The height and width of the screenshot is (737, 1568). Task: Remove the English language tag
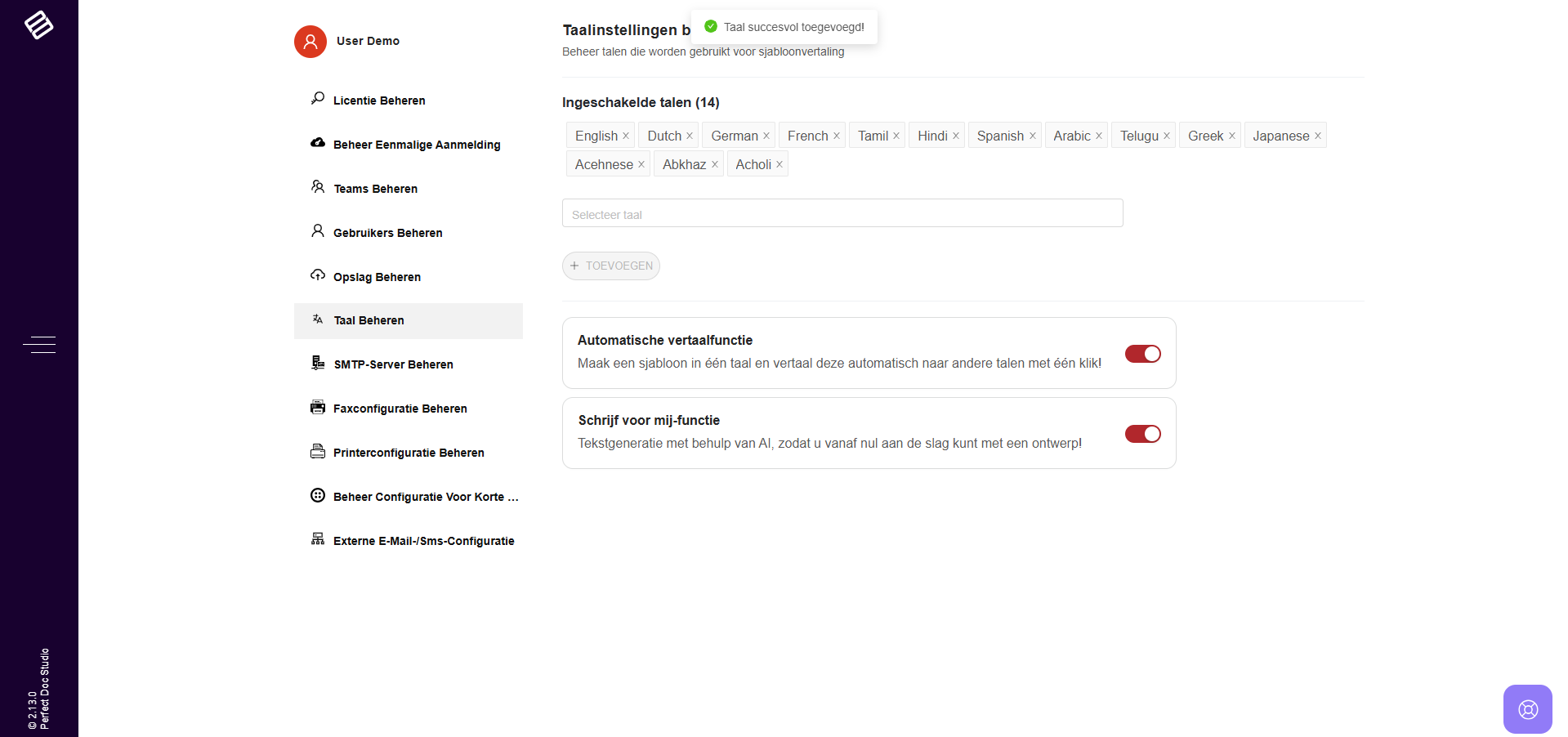[x=626, y=136]
